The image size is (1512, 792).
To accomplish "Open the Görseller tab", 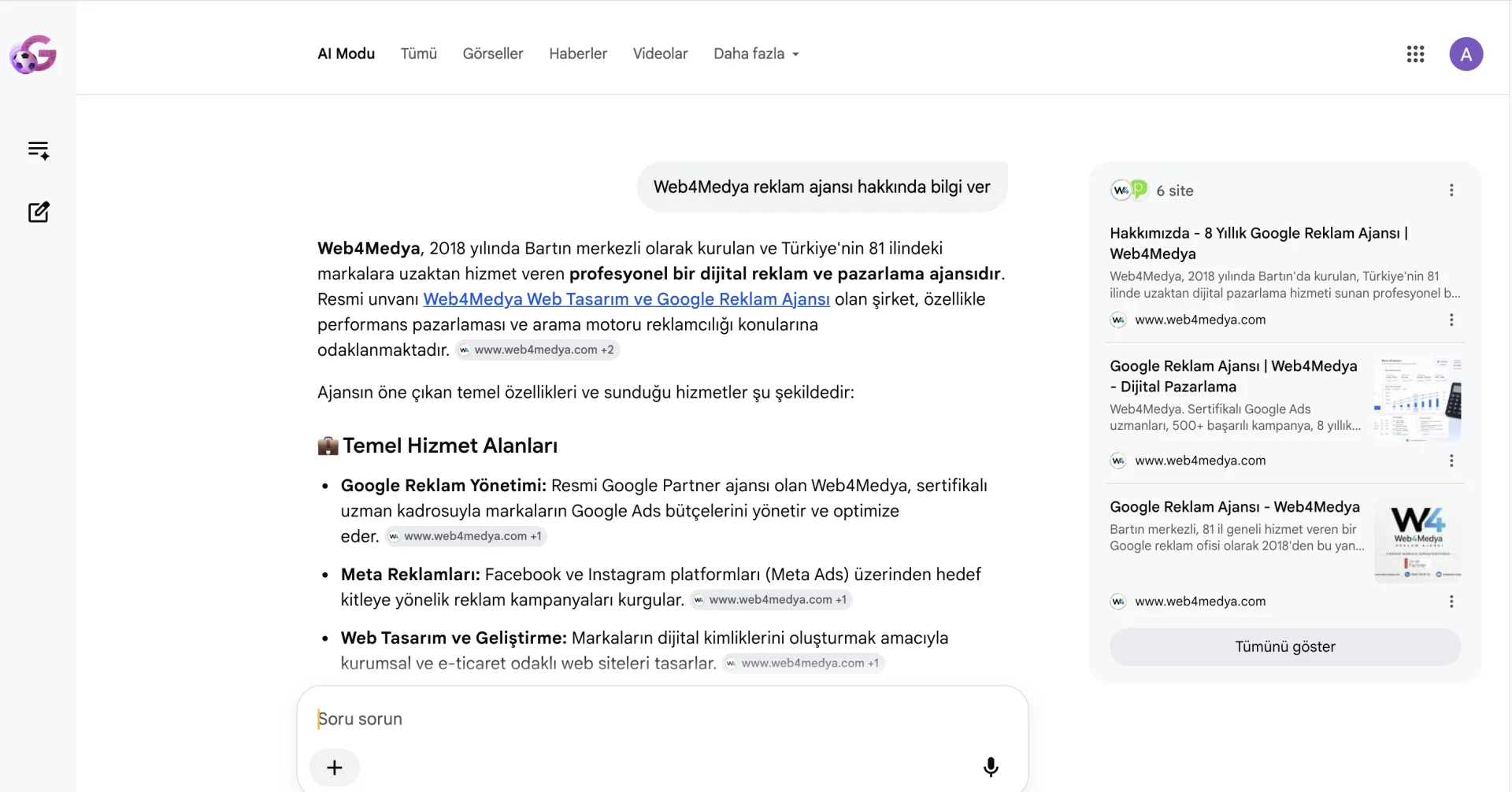I will 493,54.
